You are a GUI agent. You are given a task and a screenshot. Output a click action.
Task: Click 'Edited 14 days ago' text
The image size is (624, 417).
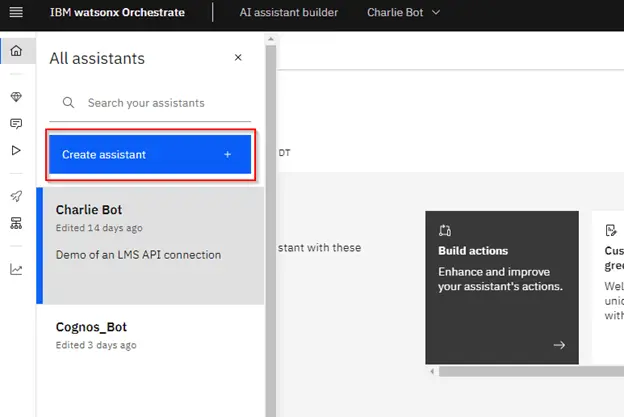coord(99,228)
